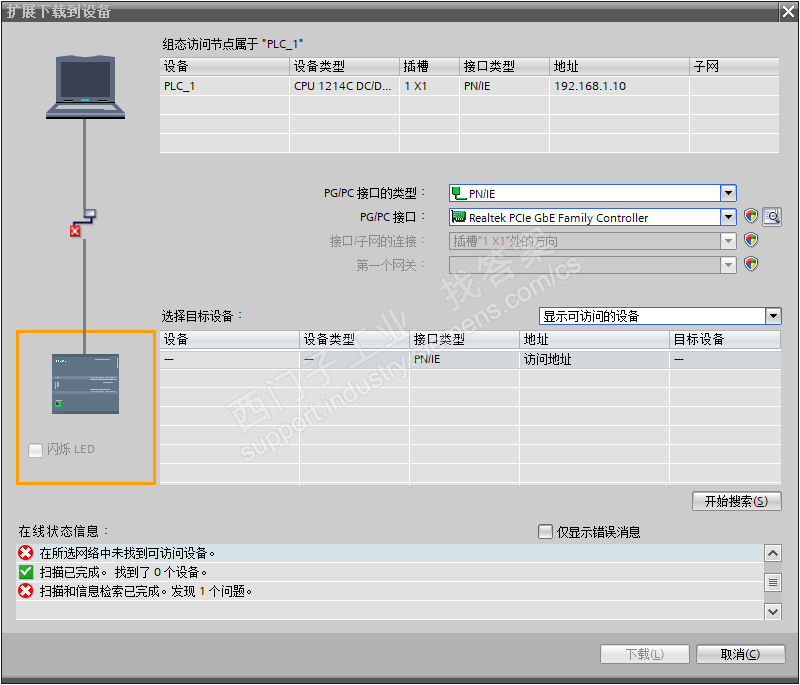Click the 访问地址 cell in target table

click(x=594, y=360)
